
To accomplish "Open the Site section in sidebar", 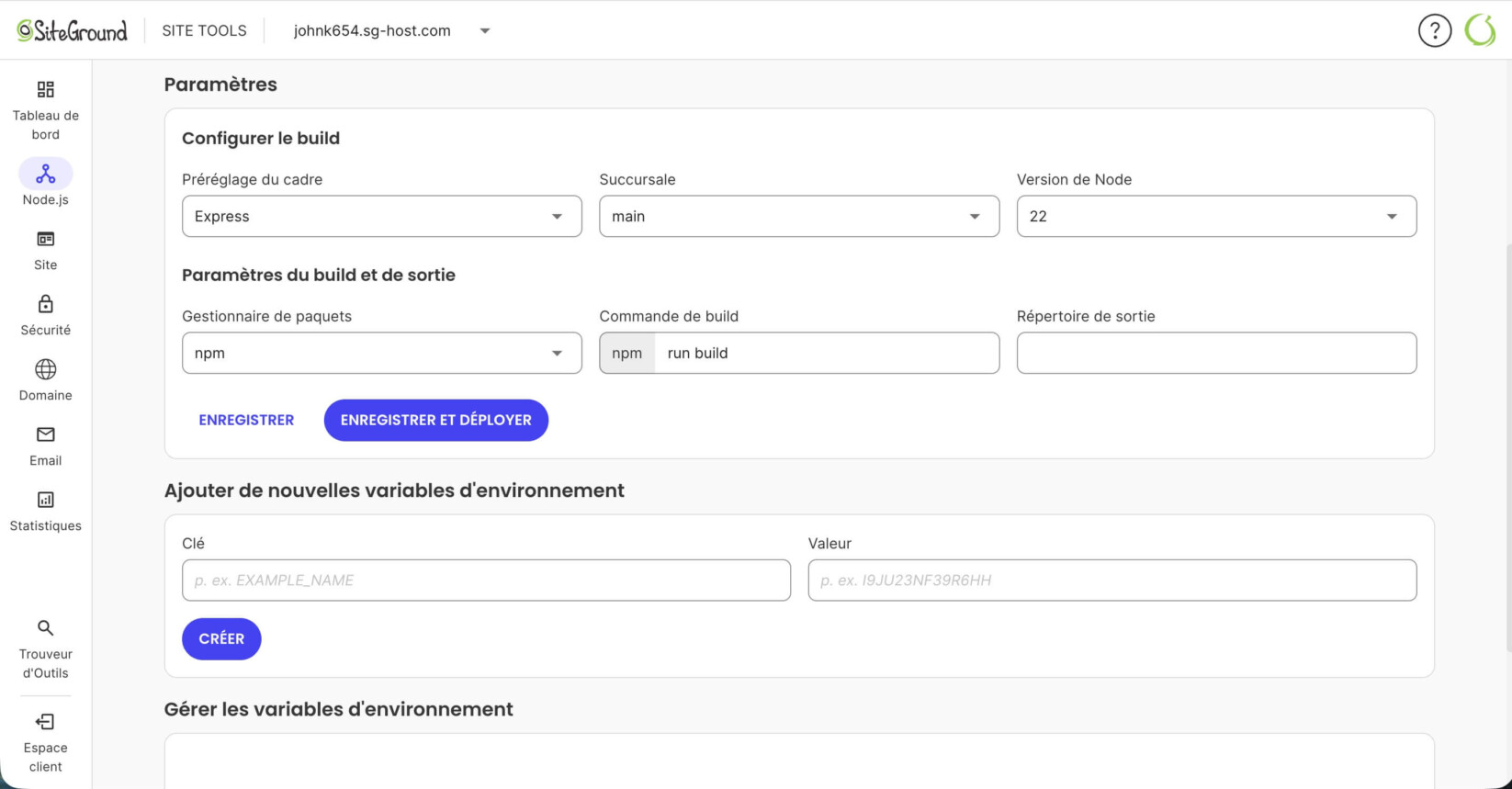I will click(x=45, y=251).
